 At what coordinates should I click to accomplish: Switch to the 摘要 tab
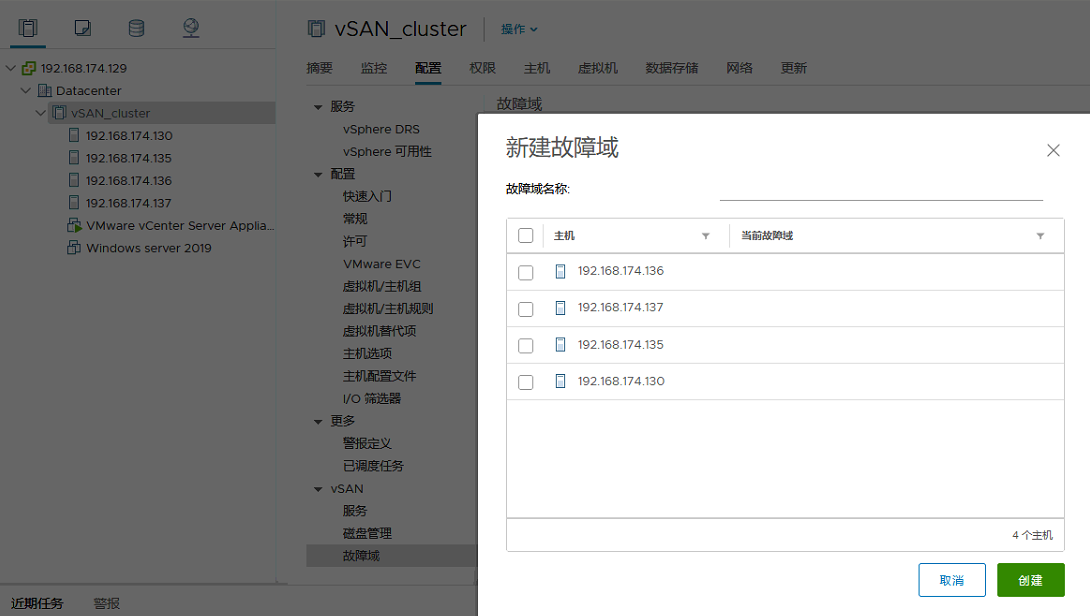[x=320, y=68]
